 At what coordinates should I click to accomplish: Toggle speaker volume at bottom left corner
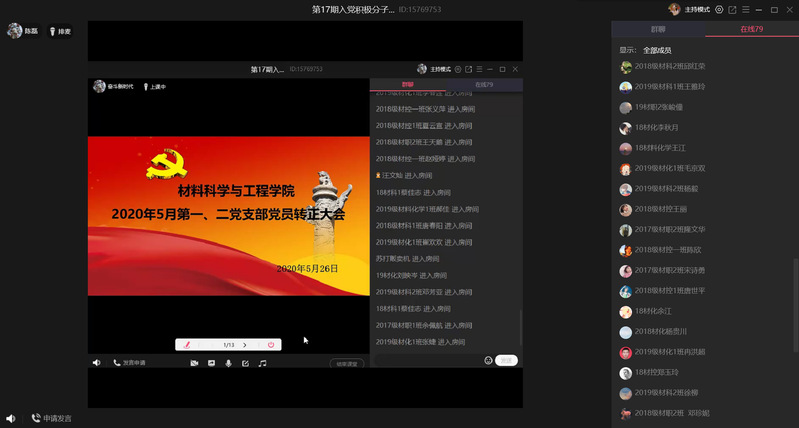tap(10, 418)
